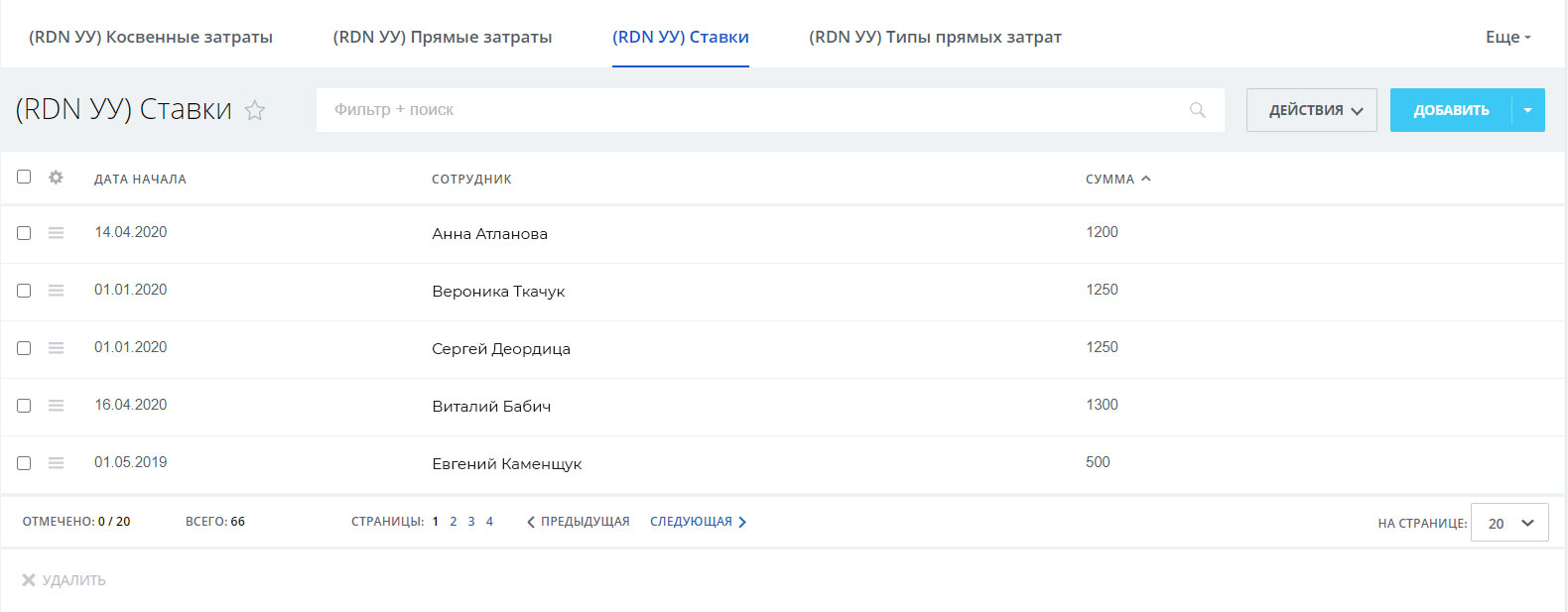Switch to the Прямые затраты tab
Viewport: 1568px width, 612px height.
coord(443,37)
